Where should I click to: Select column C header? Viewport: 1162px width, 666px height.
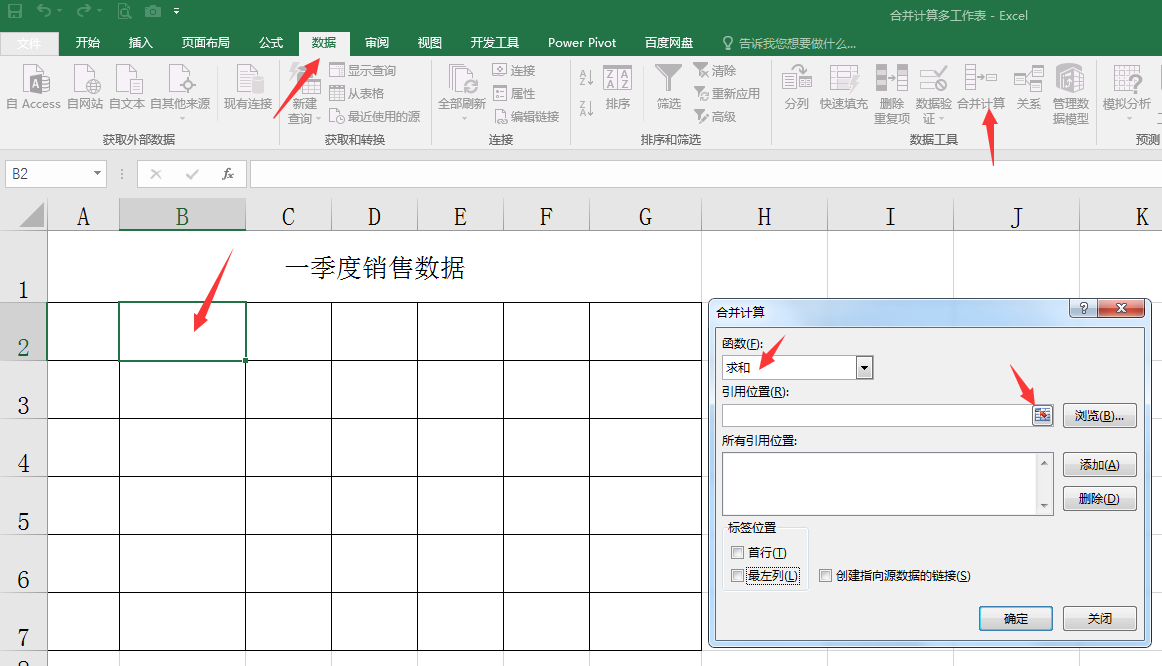point(288,216)
